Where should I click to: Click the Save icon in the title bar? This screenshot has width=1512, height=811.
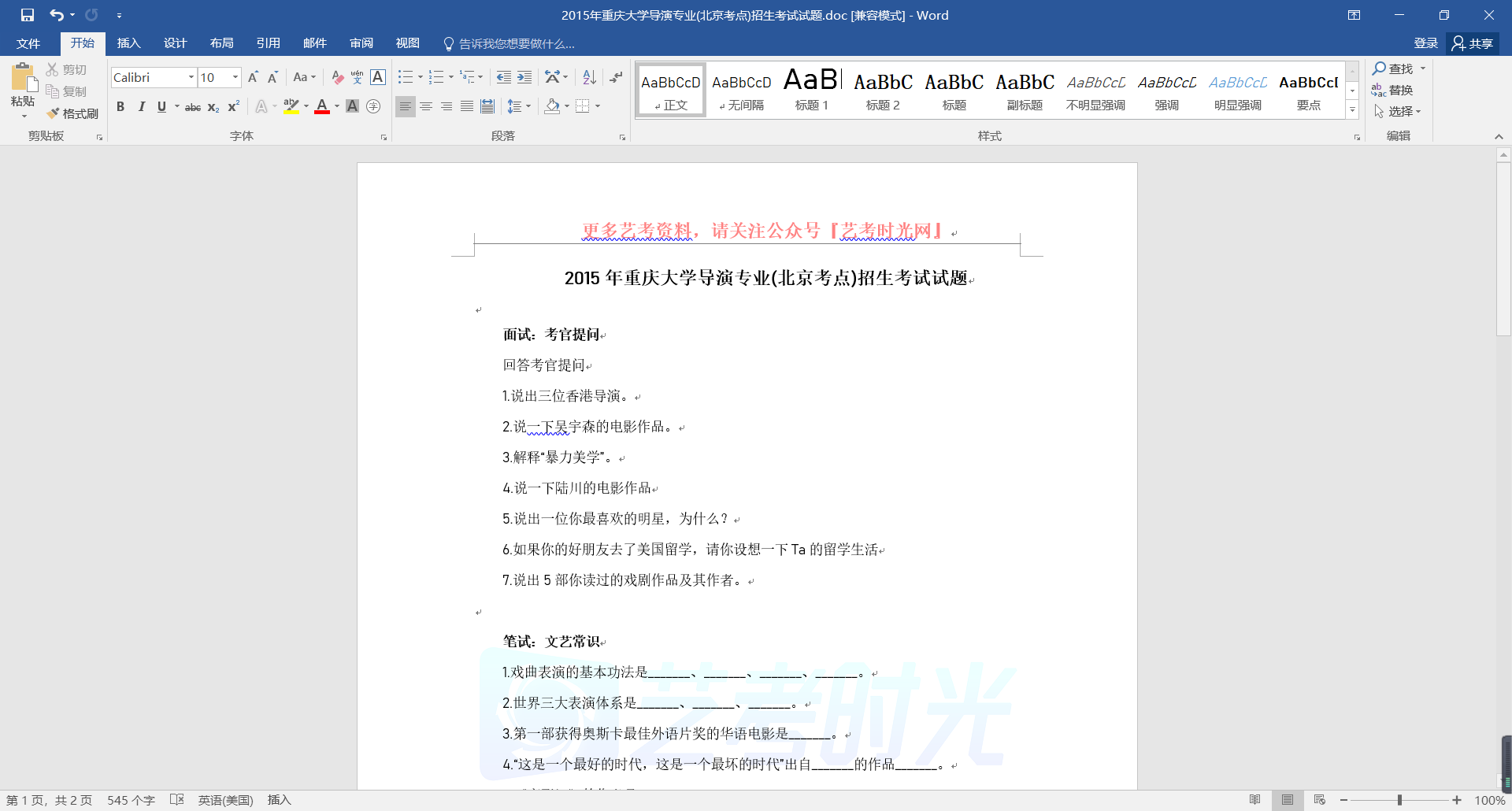point(28,15)
